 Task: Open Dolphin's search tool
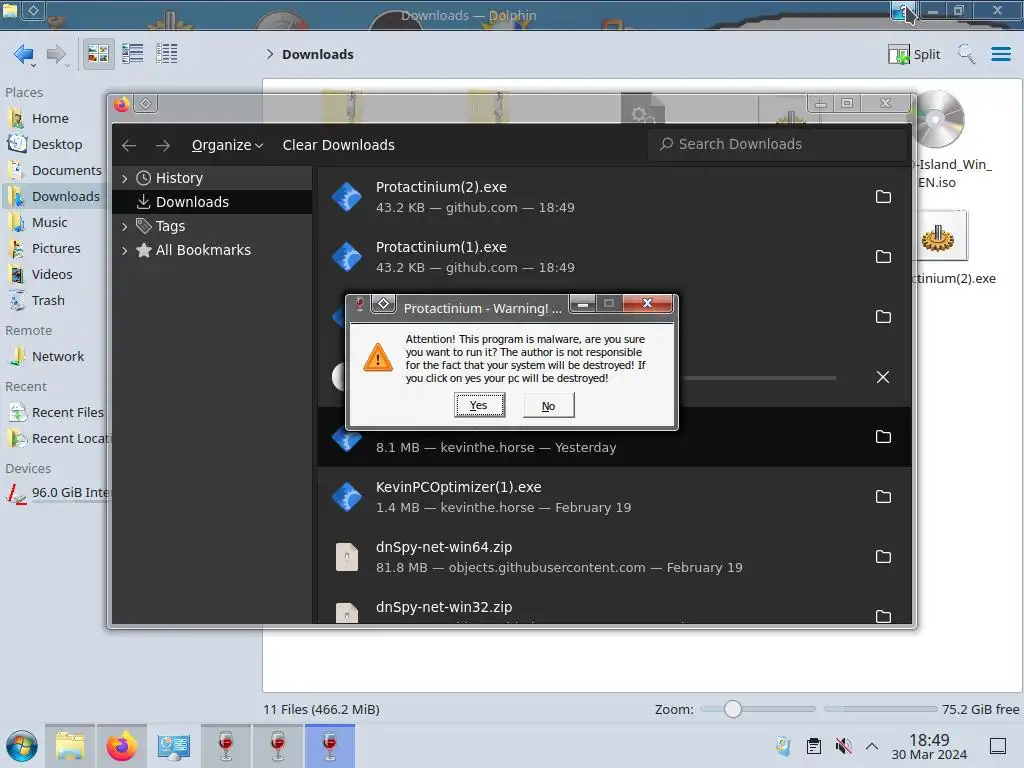tap(966, 54)
